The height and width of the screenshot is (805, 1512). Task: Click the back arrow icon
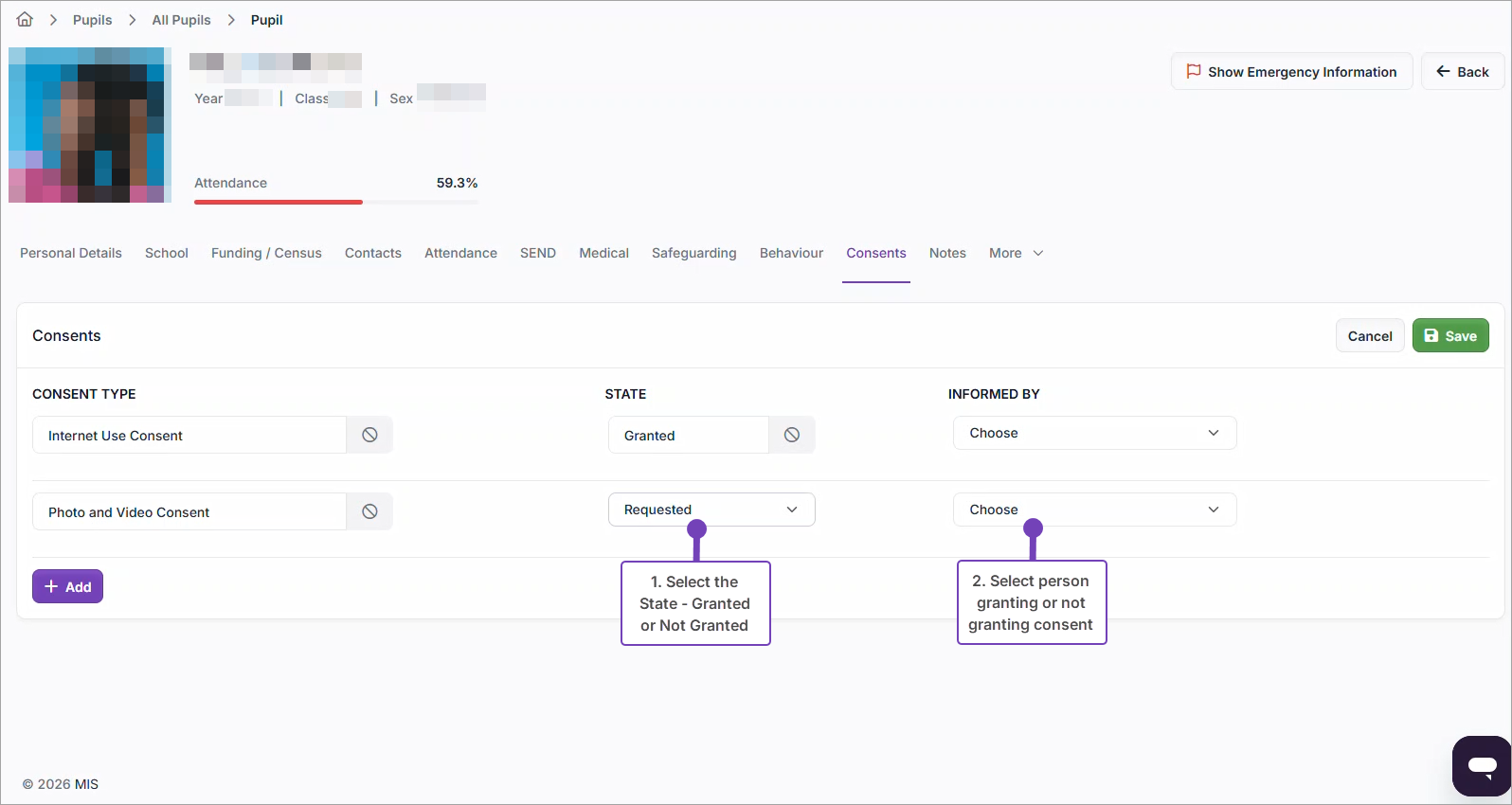(x=1443, y=72)
